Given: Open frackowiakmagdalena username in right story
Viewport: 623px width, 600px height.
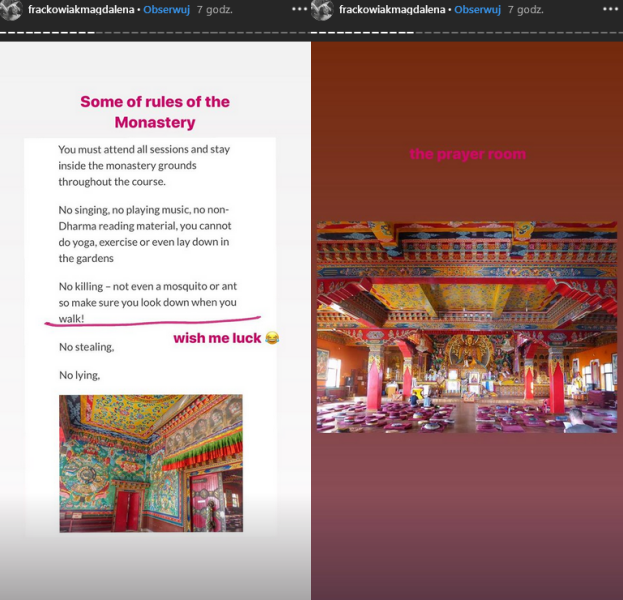Looking at the screenshot, I should click(x=392, y=10).
